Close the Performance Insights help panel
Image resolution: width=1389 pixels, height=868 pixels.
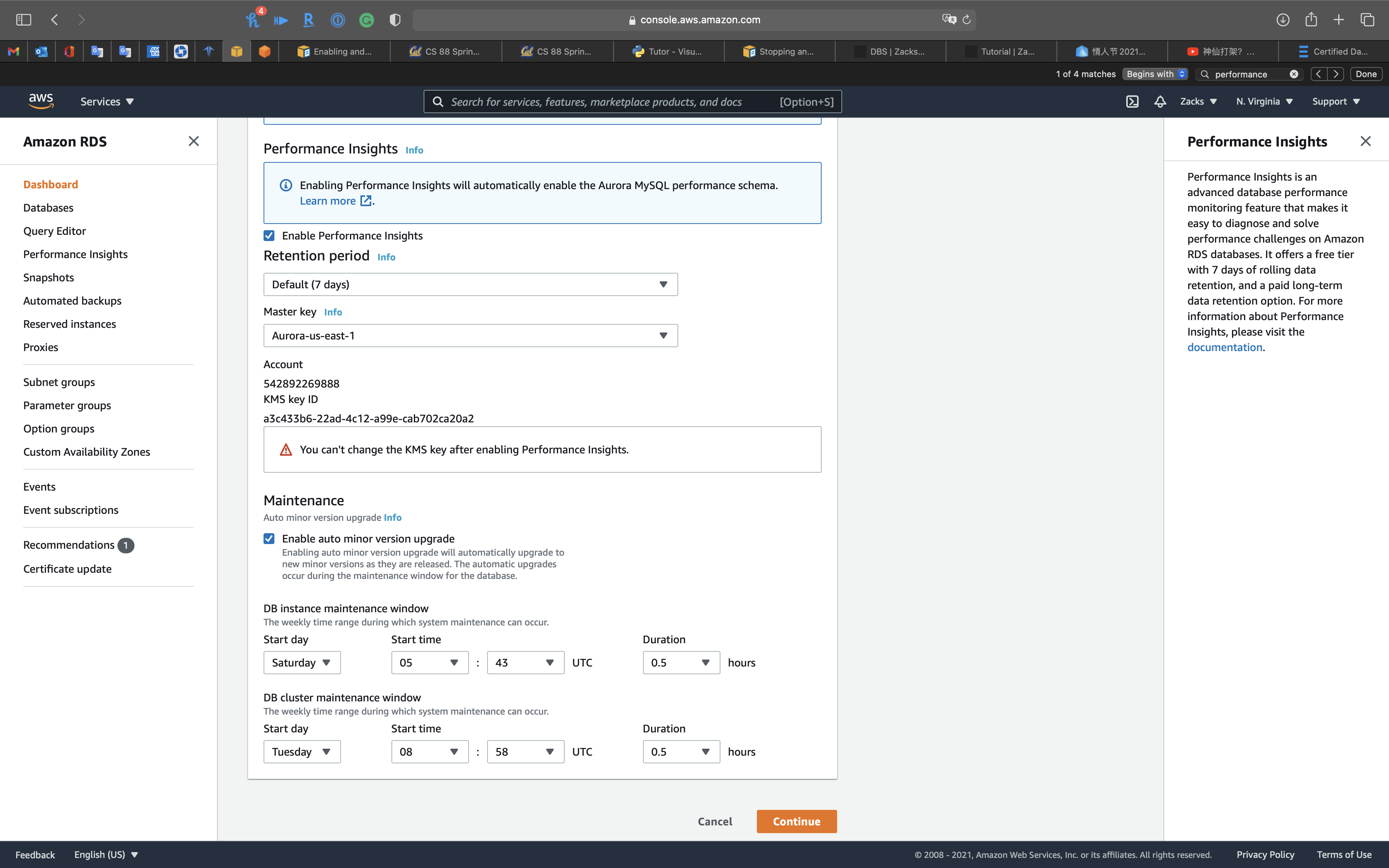pos(1365,141)
